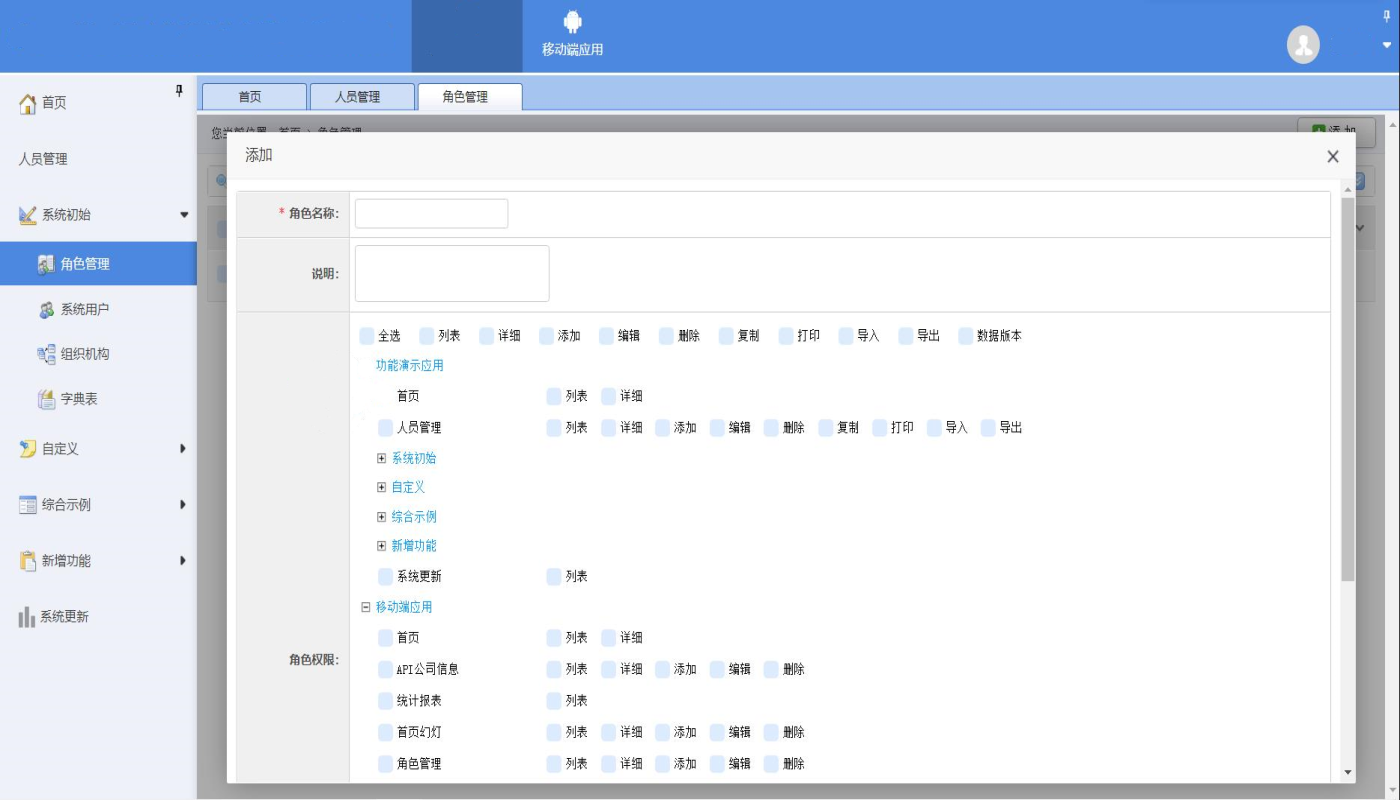
Task: Click the dialog scrollbar down arrow
Action: pos(1347,772)
